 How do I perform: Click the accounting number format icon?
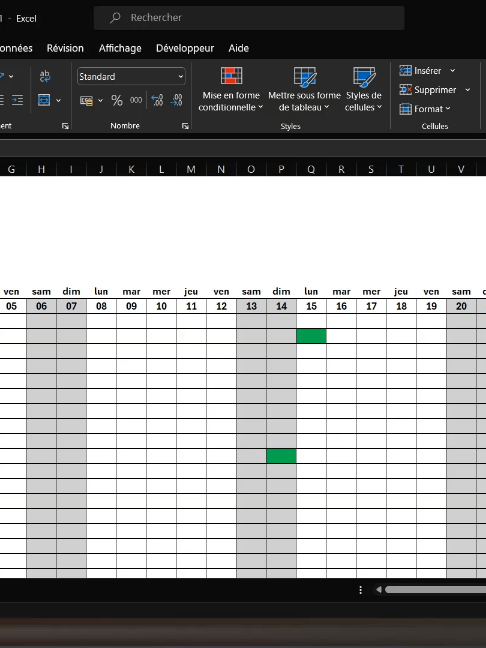tap(86, 100)
